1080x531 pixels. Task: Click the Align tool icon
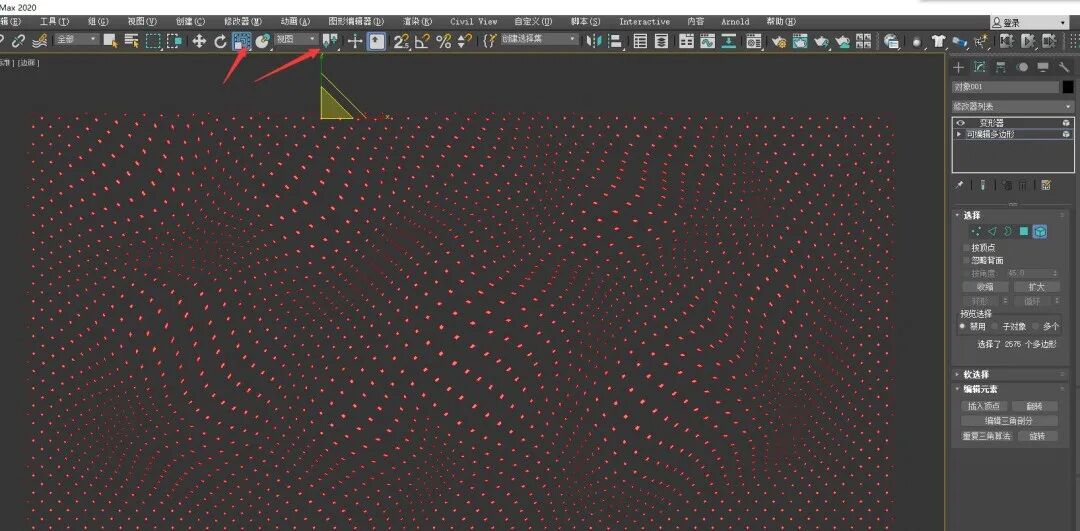[x=615, y=41]
